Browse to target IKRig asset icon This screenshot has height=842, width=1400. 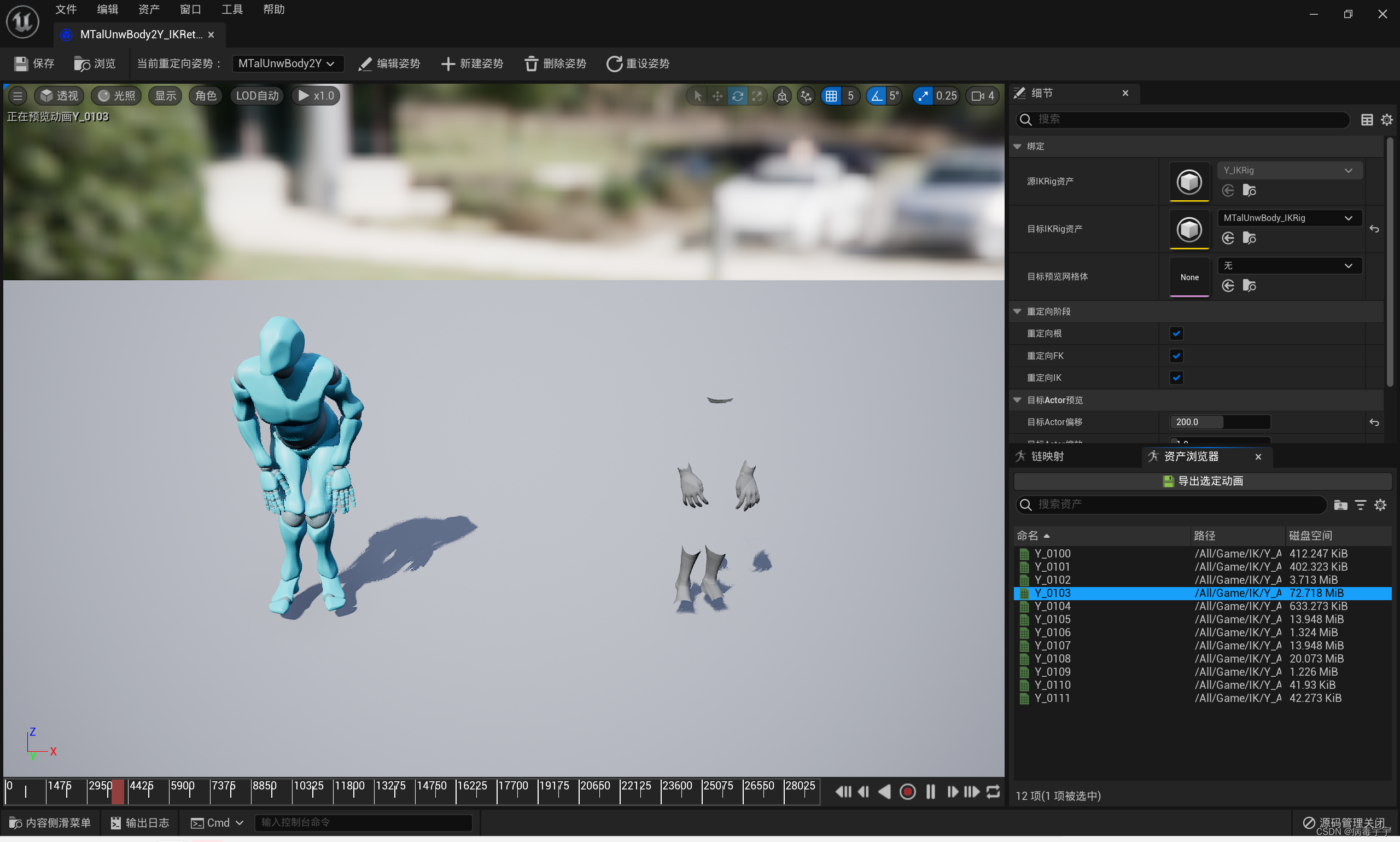[x=1249, y=239]
